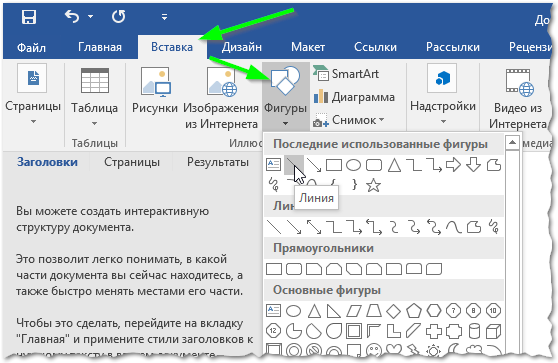Select Rounded Rectangle in Прямоугольники section

(x=294, y=269)
